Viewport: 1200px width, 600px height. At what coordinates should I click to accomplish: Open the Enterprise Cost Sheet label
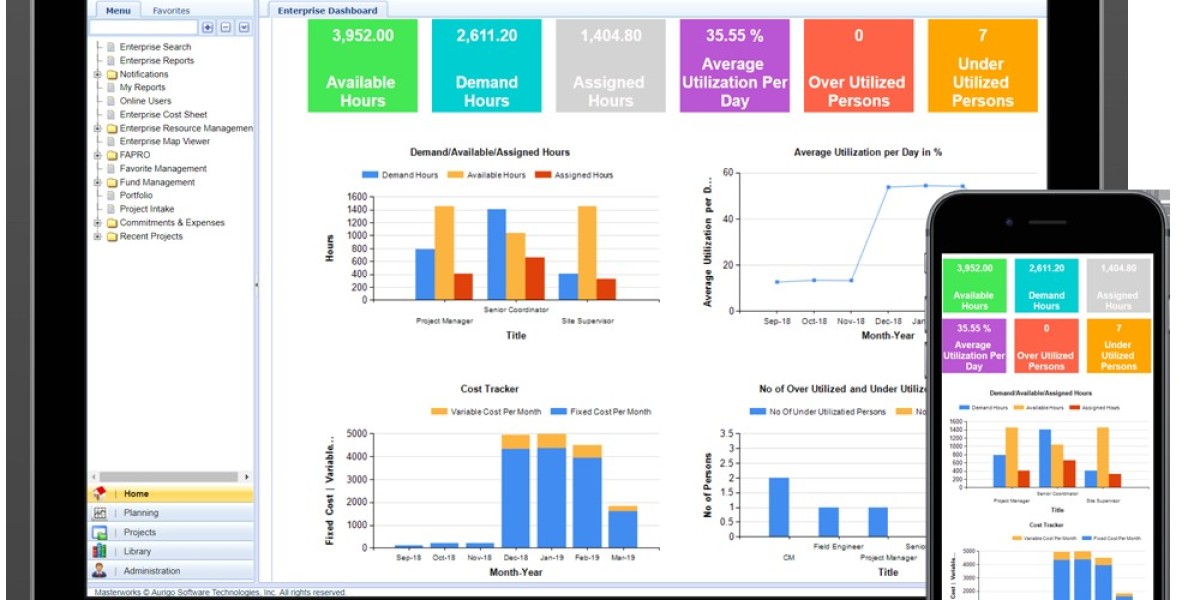(x=164, y=115)
